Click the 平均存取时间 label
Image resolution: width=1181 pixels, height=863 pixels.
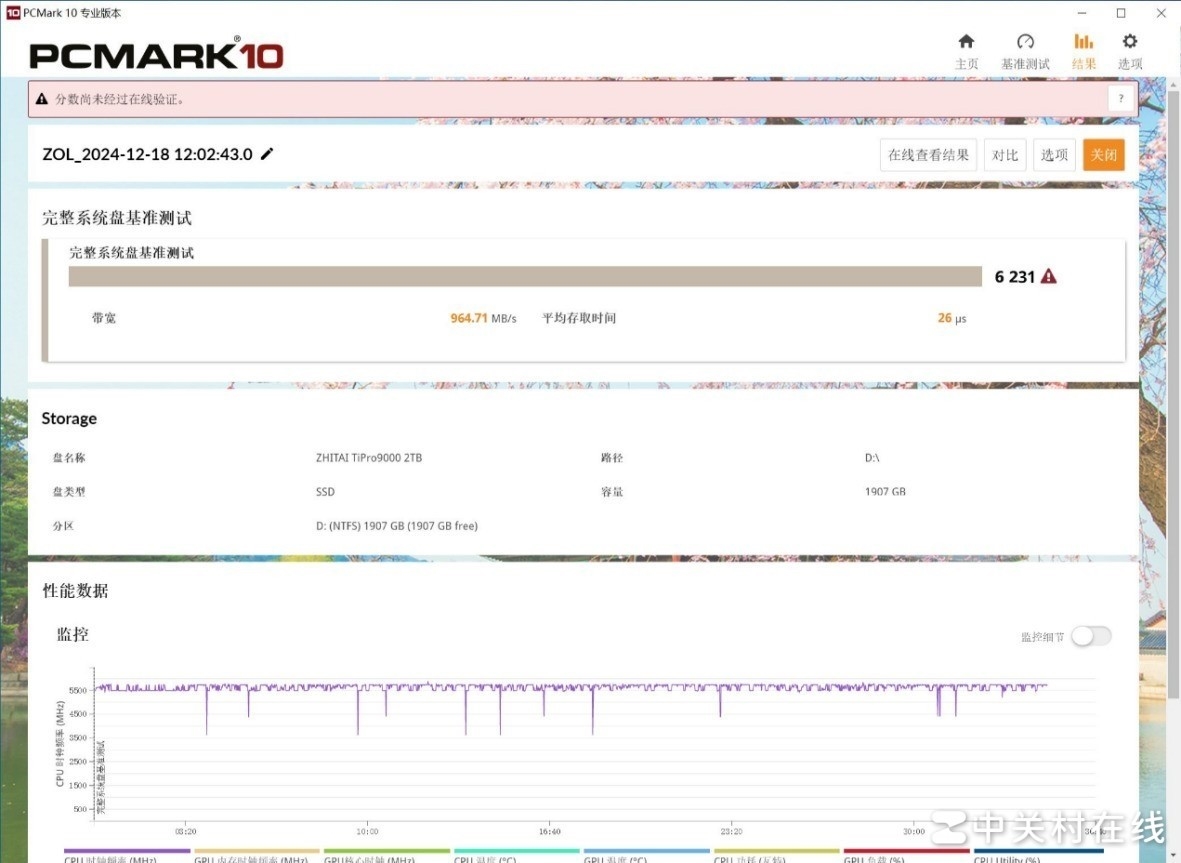coord(579,318)
